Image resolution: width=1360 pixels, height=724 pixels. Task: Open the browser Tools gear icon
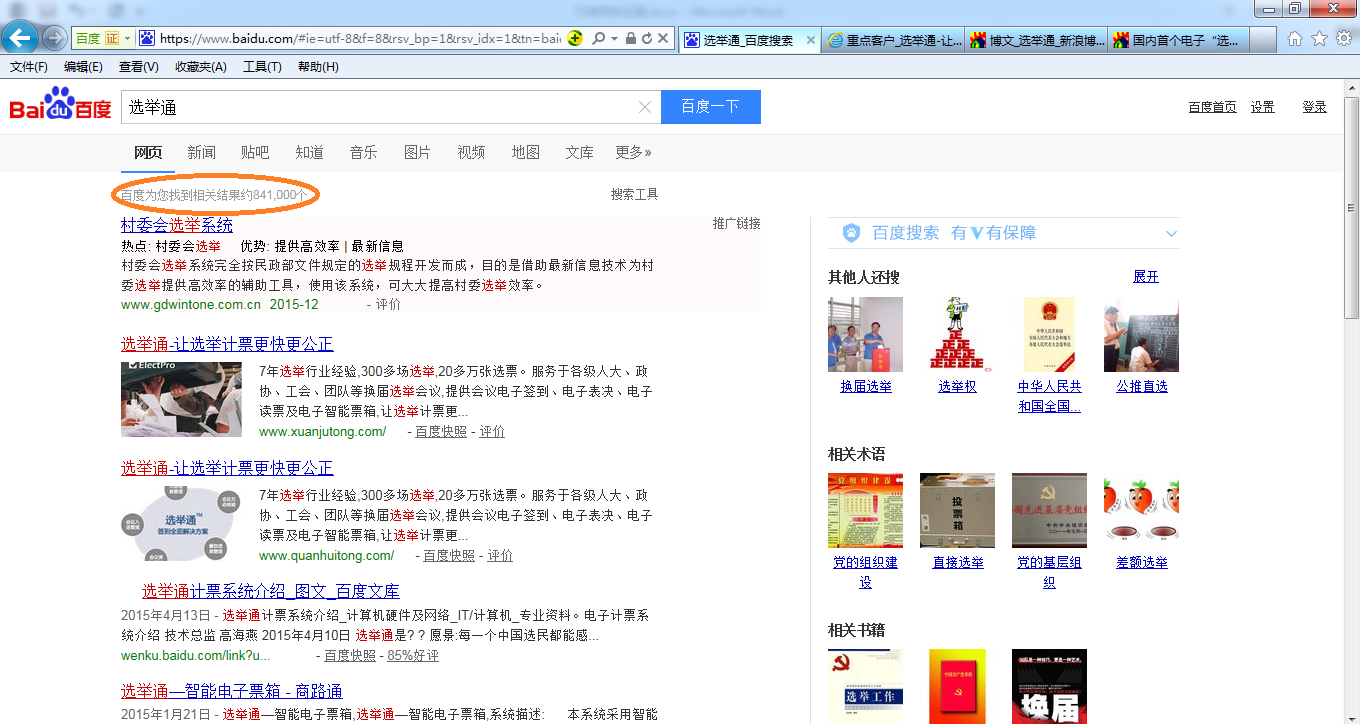(x=1343, y=39)
